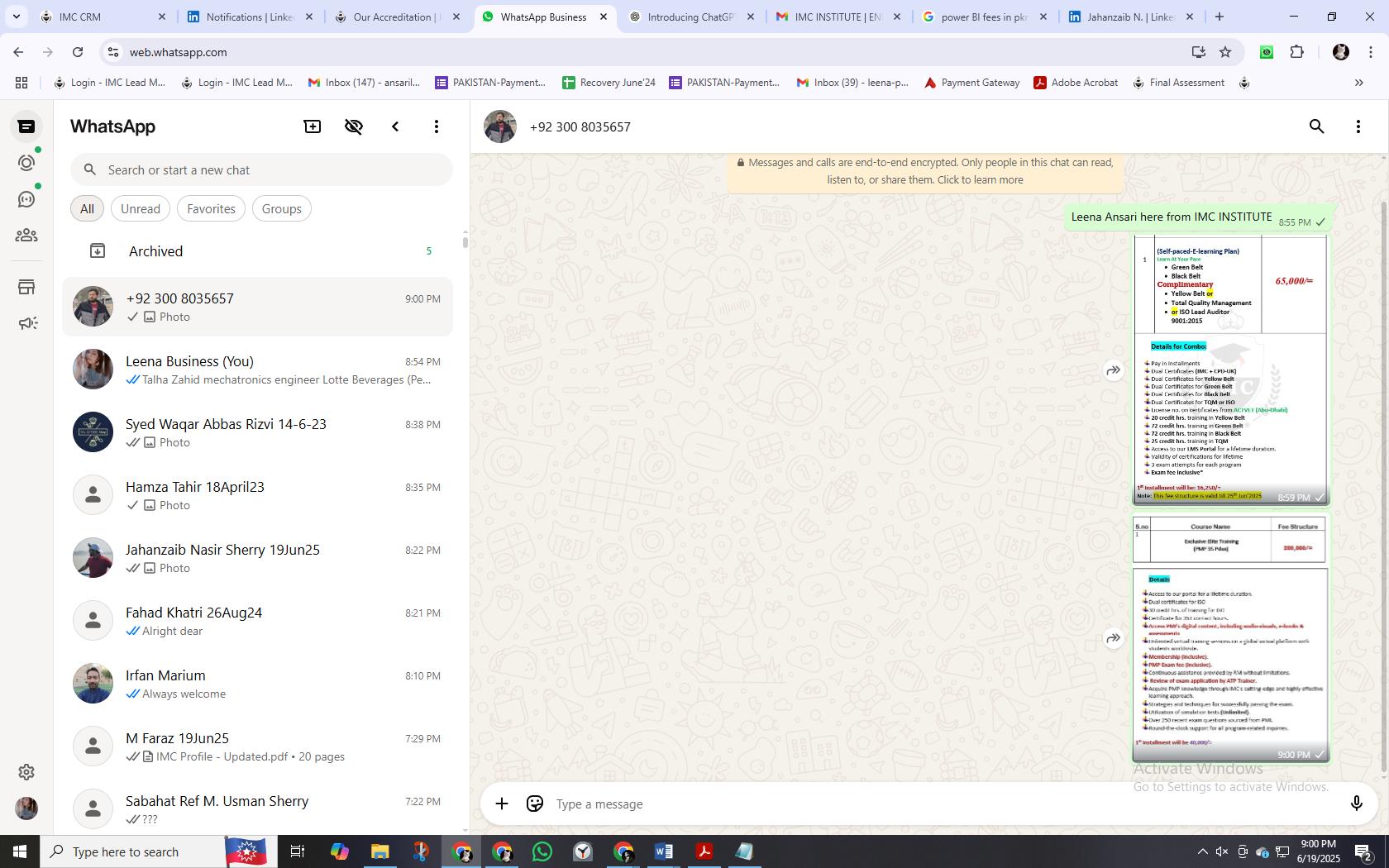Image resolution: width=1389 pixels, height=868 pixels.
Task: Select the Favorites filter
Action: pos(211,209)
